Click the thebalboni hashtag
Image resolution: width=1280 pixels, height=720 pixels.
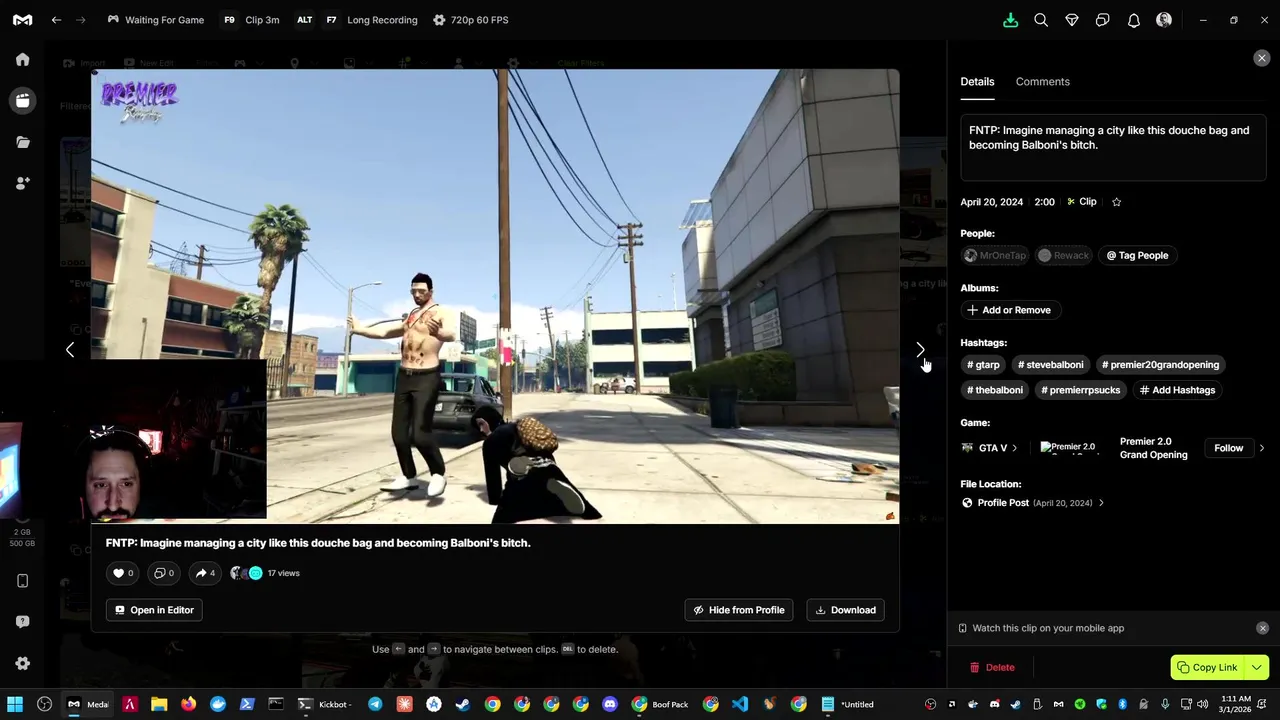click(x=994, y=390)
